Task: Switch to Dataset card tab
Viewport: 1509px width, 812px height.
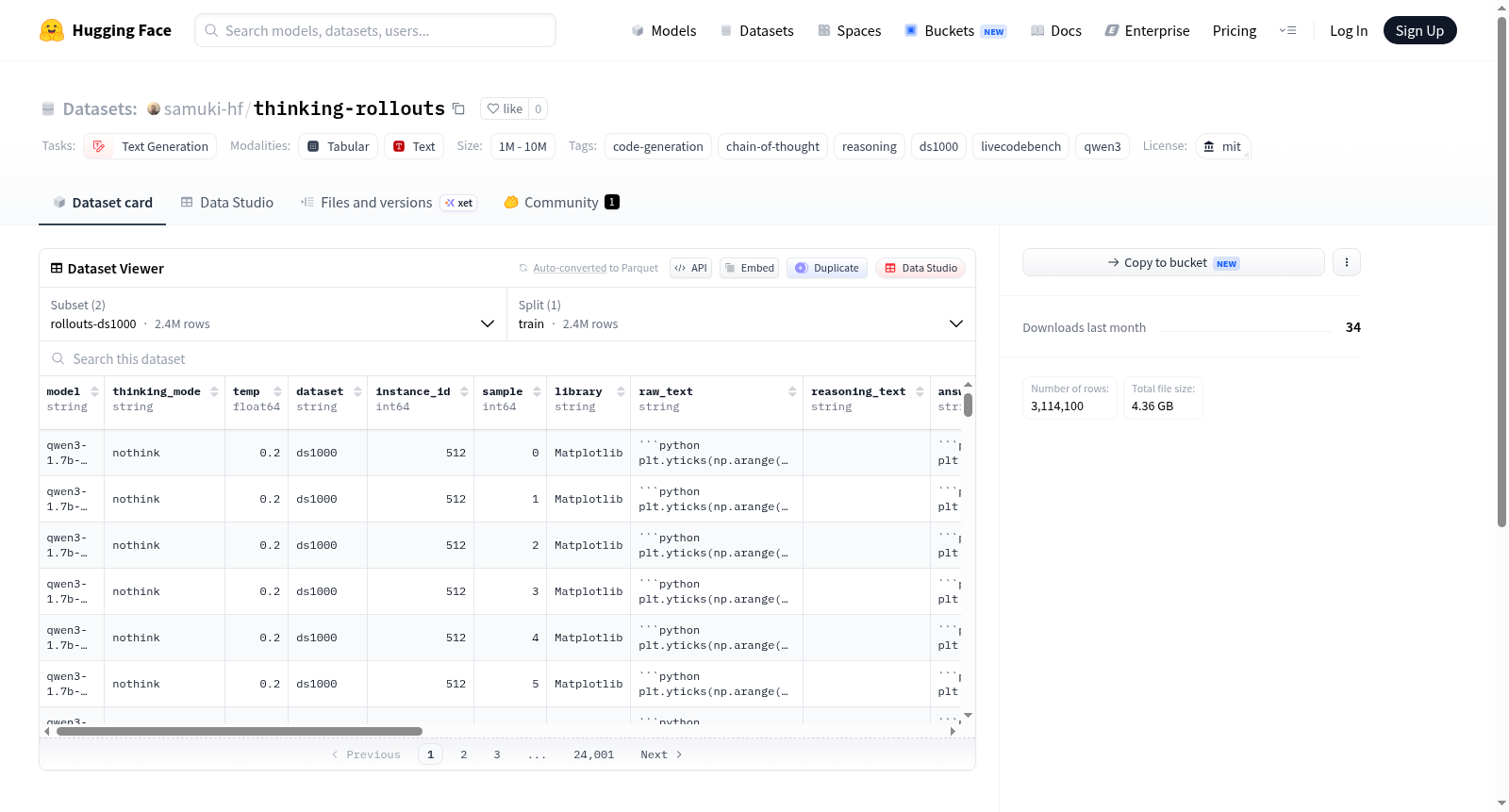Action: (102, 202)
